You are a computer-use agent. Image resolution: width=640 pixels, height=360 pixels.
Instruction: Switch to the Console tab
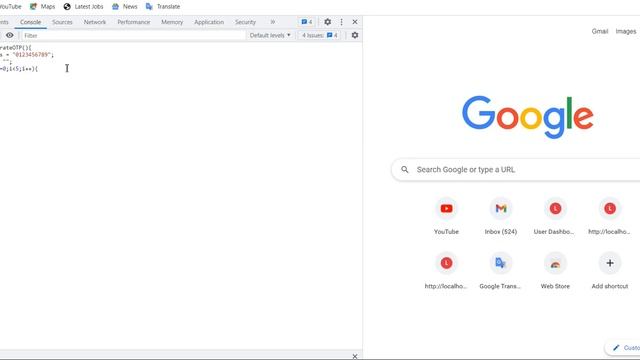[31, 22]
